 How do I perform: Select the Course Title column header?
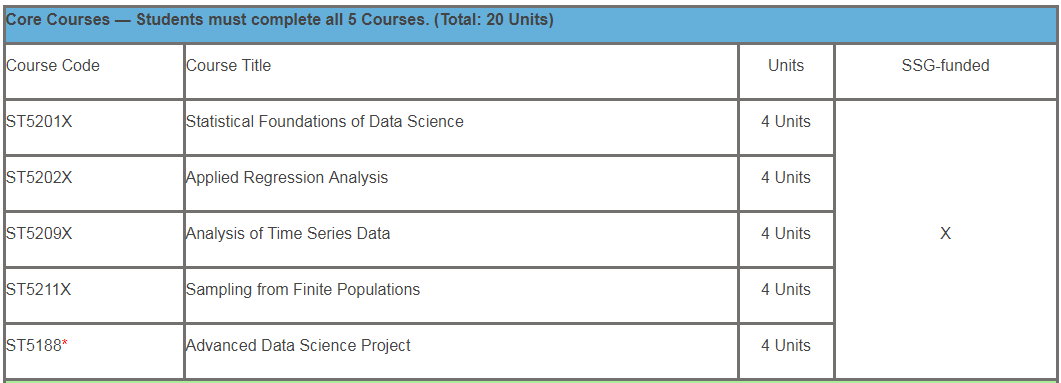click(229, 66)
